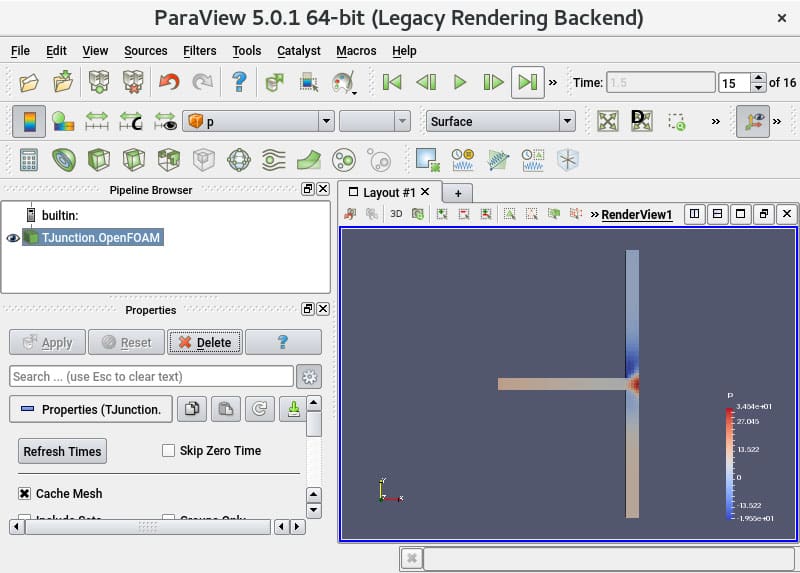
Task: Open a file with the folder icon
Action: [29, 82]
